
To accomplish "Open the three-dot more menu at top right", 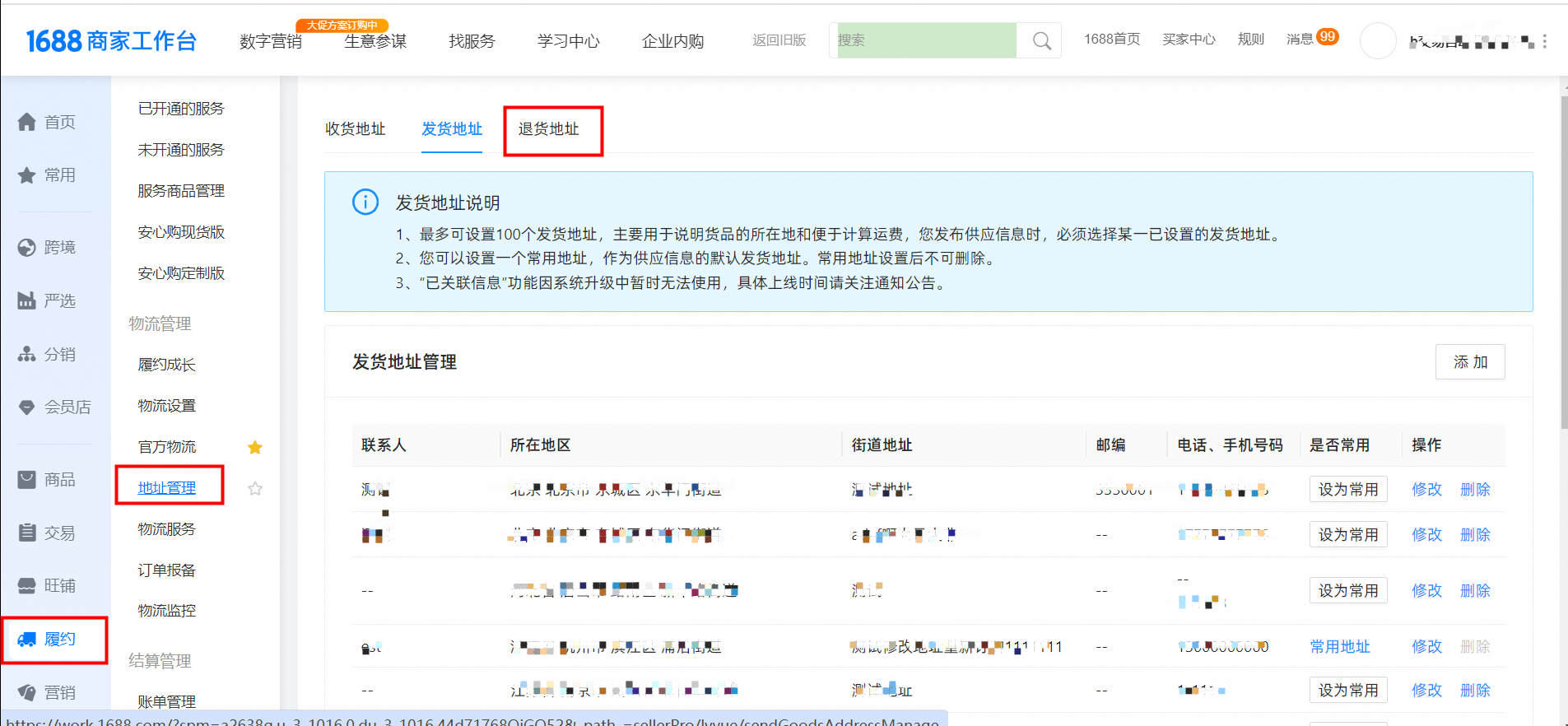I will click(x=1544, y=41).
